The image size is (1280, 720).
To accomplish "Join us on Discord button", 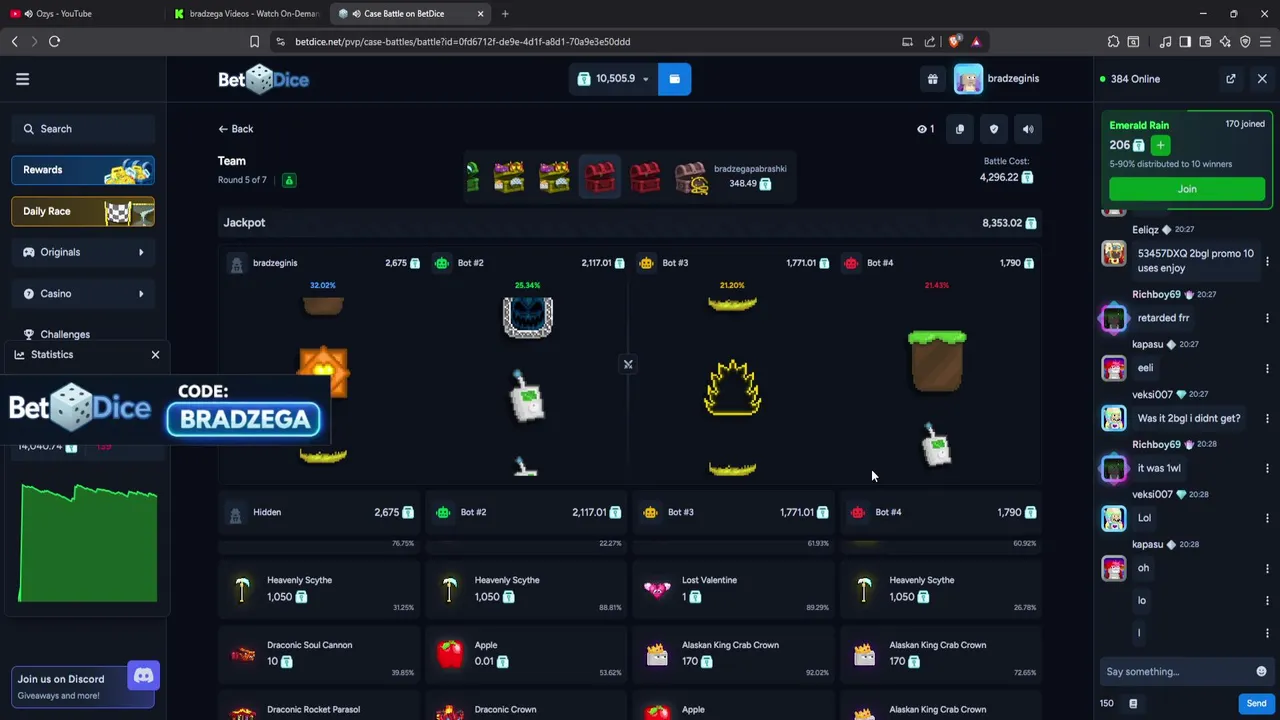I will 83,686.
